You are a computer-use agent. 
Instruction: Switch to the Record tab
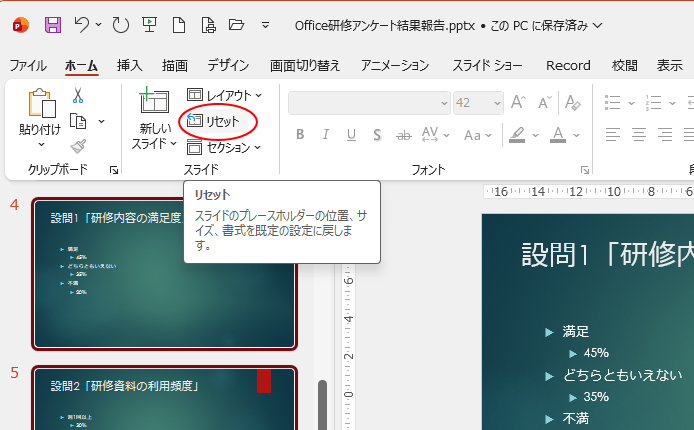pyautogui.click(x=568, y=66)
